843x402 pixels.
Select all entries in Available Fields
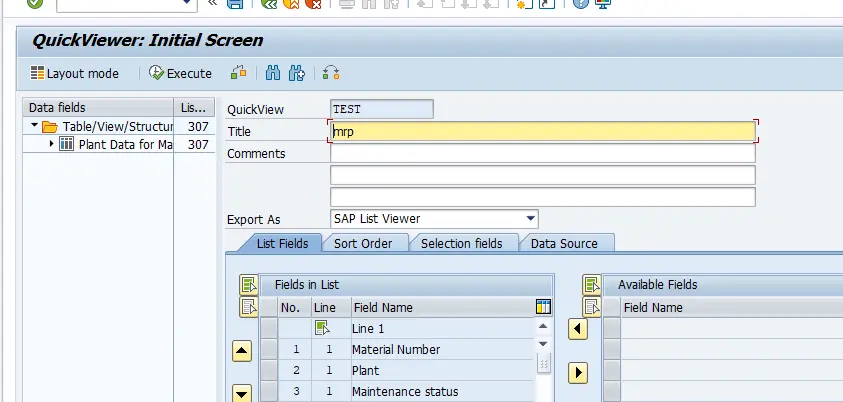[592, 285]
